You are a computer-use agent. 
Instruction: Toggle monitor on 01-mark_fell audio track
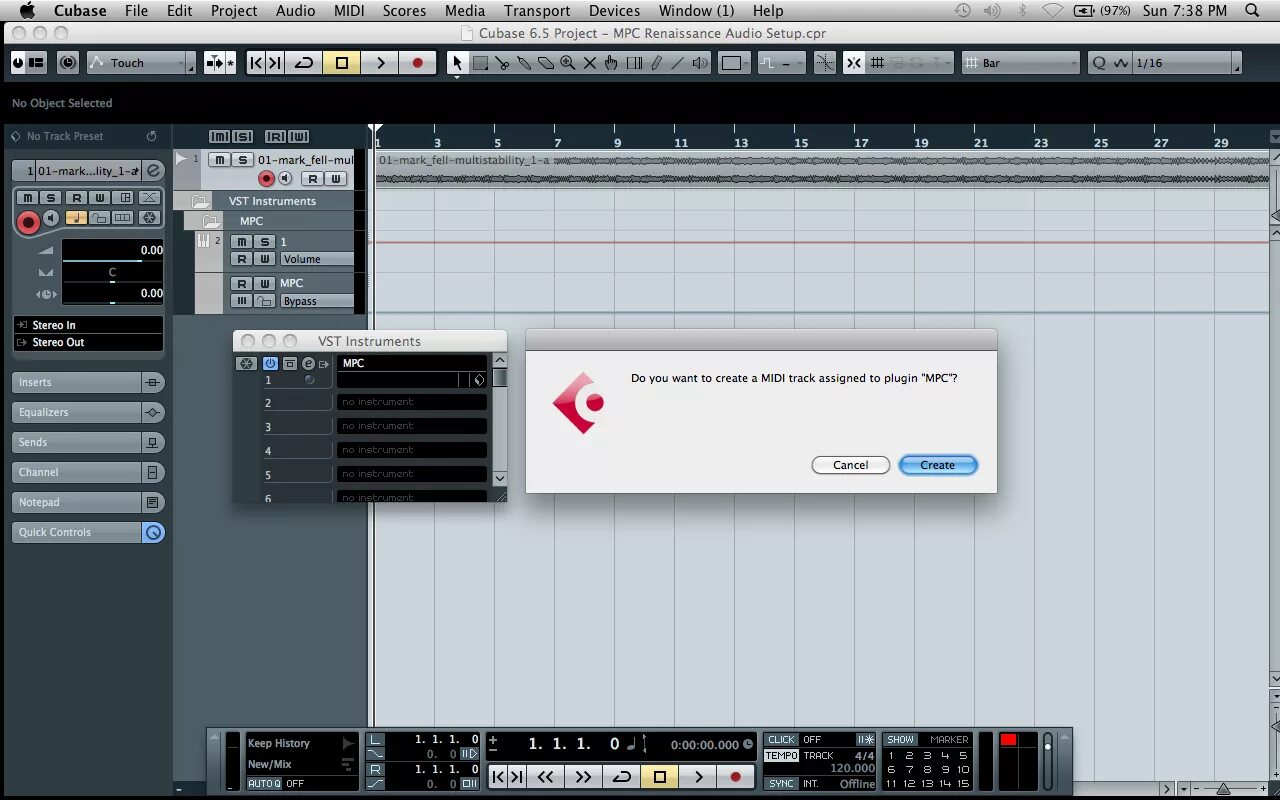(285, 179)
